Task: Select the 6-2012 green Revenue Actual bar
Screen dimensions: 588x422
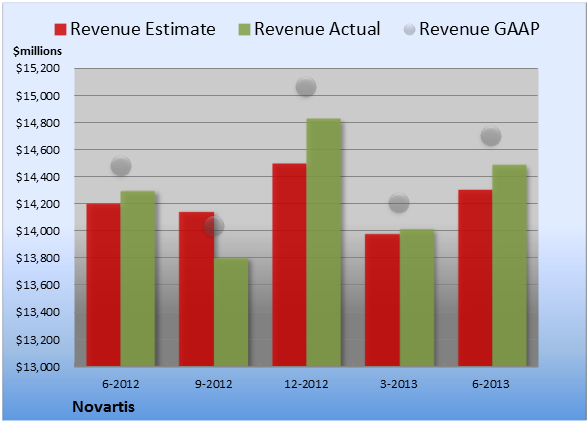Action: [x=138, y=279]
